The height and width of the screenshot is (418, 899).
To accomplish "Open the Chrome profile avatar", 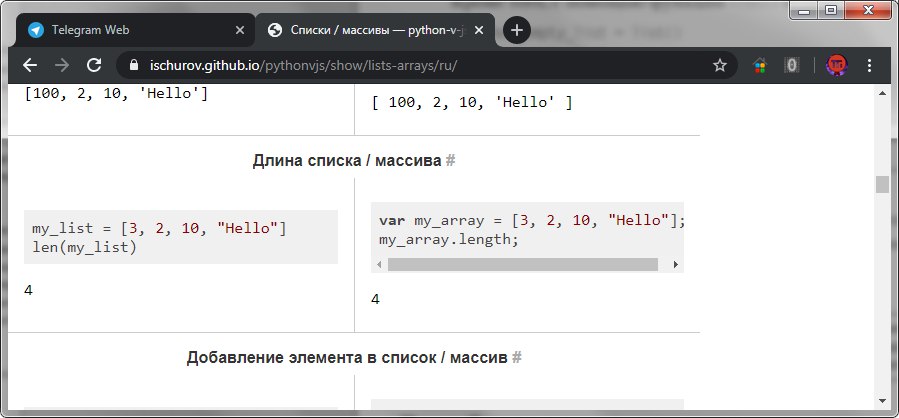I will pos(837,65).
